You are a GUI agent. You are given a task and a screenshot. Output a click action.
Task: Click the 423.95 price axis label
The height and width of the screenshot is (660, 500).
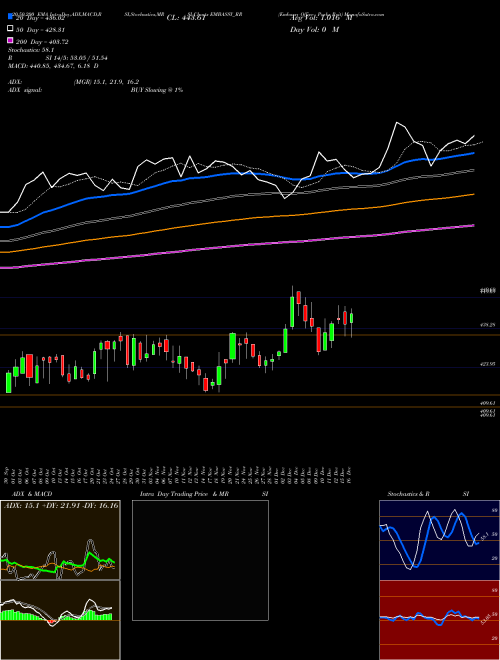488,363
